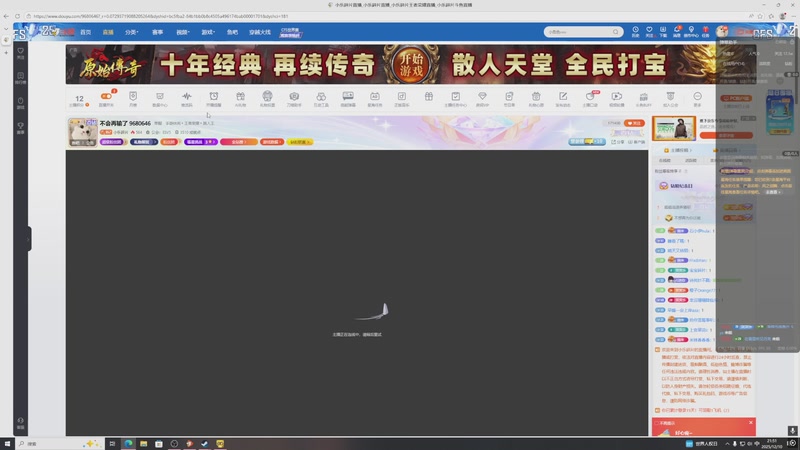Open the checklist task center icon
This screenshot has height=450, width=800.
pyautogui.click(x=456, y=96)
